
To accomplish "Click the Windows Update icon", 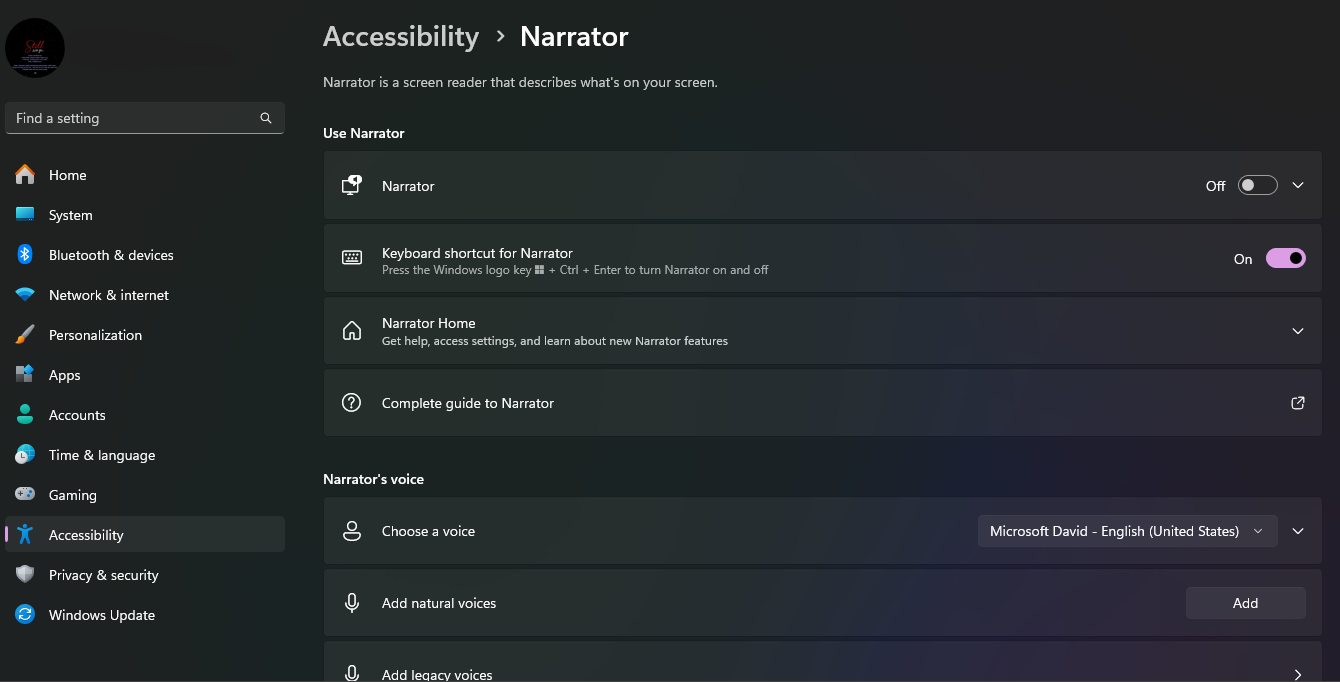I will pyautogui.click(x=25, y=615).
